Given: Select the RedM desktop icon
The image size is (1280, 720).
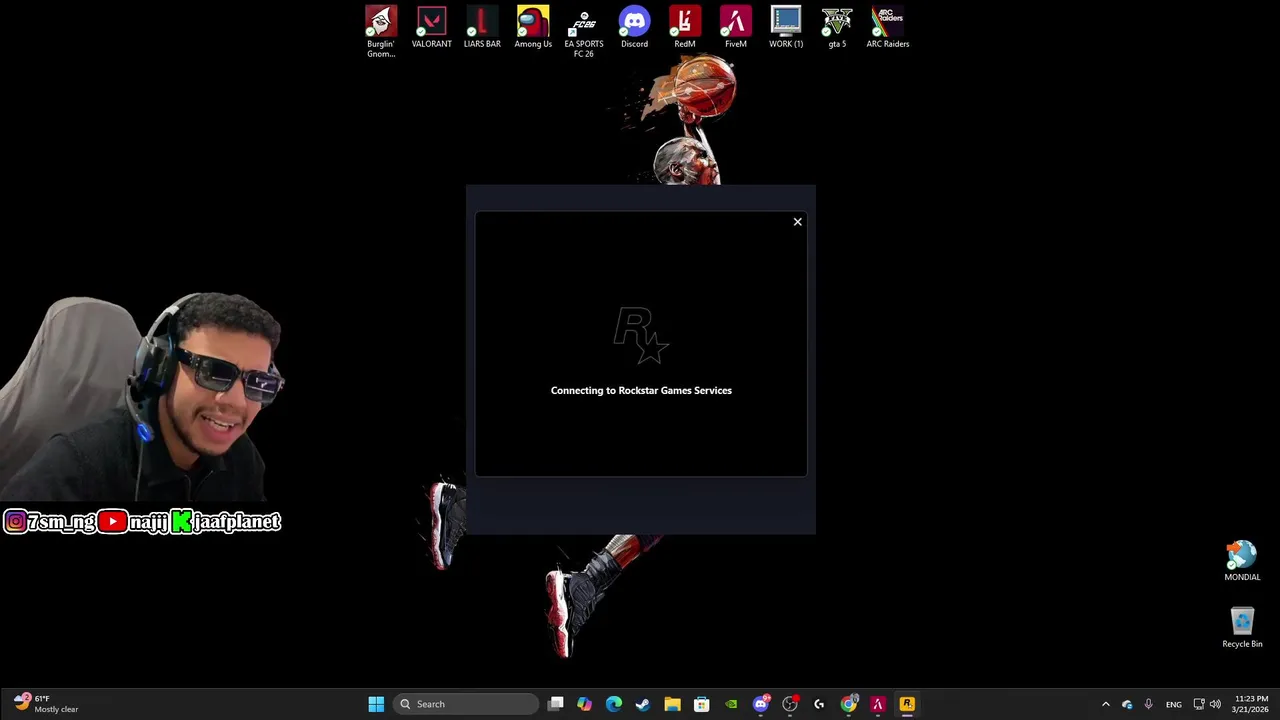Looking at the screenshot, I should pos(685,28).
